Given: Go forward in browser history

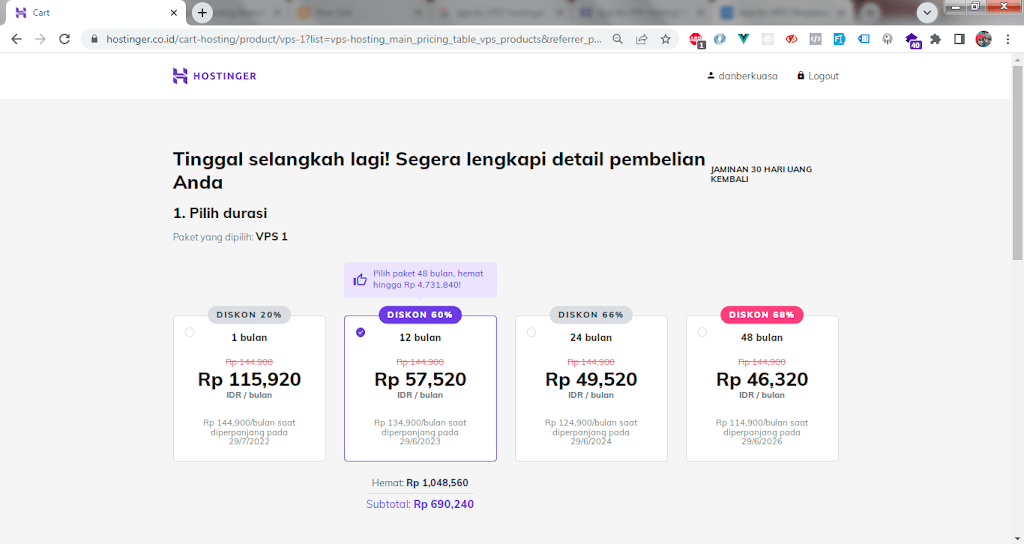Looking at the screenshot, I should click(x=40, y=39).
